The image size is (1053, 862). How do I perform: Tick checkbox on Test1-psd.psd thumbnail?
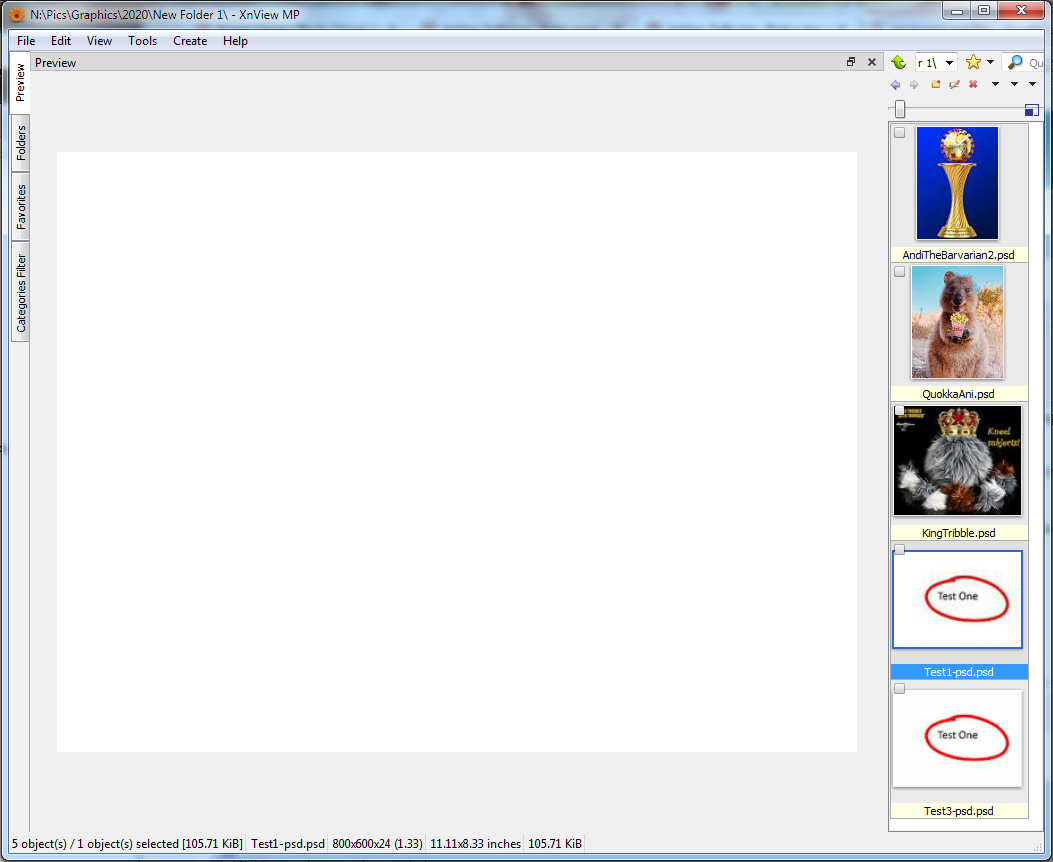[900, 550]
